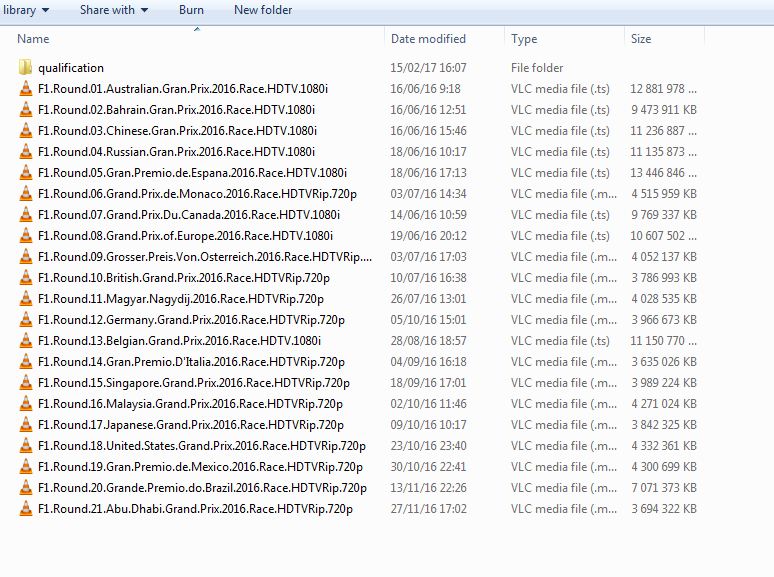Click the qualification folder icon

25,68
